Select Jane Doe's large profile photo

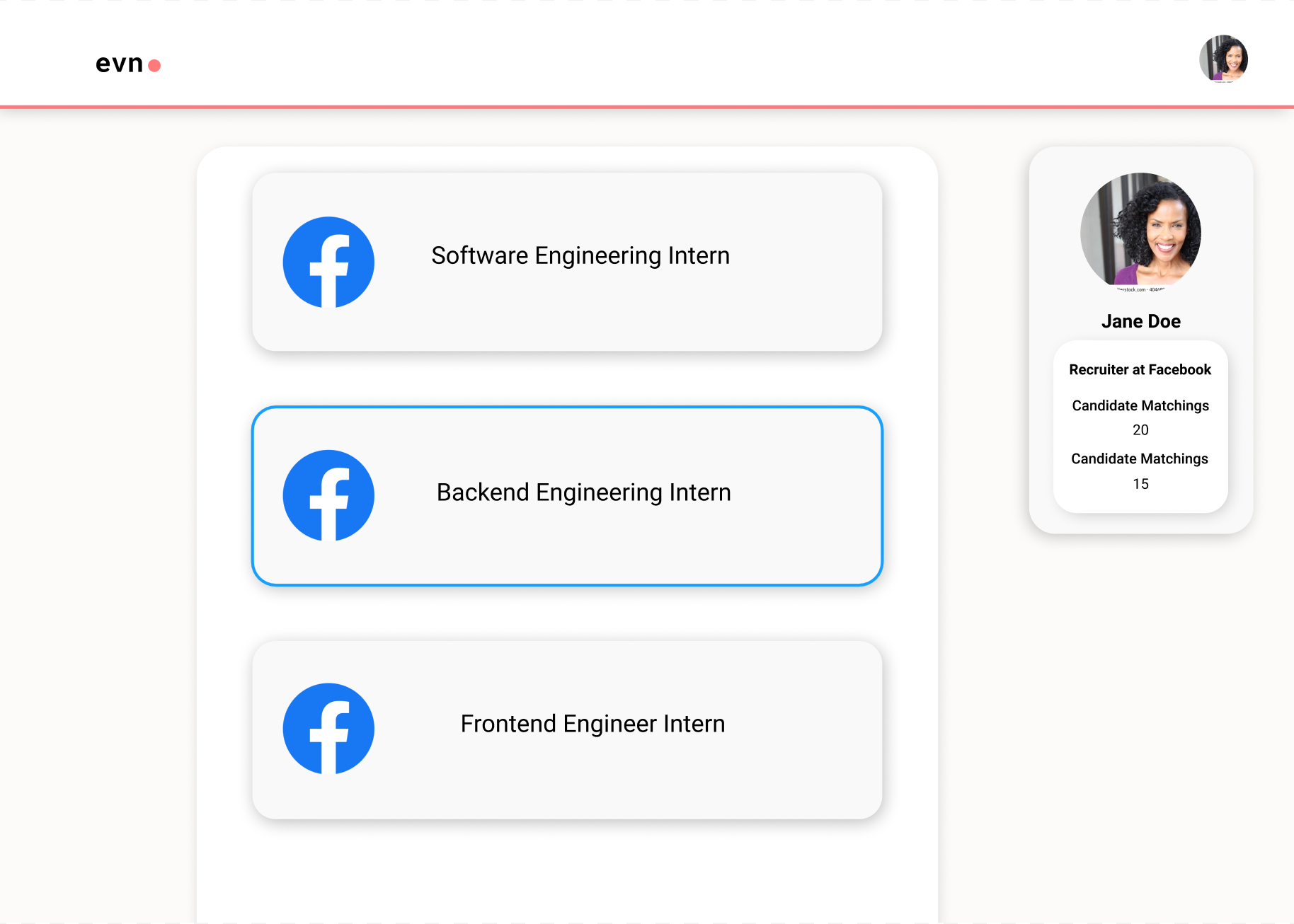1140,232
